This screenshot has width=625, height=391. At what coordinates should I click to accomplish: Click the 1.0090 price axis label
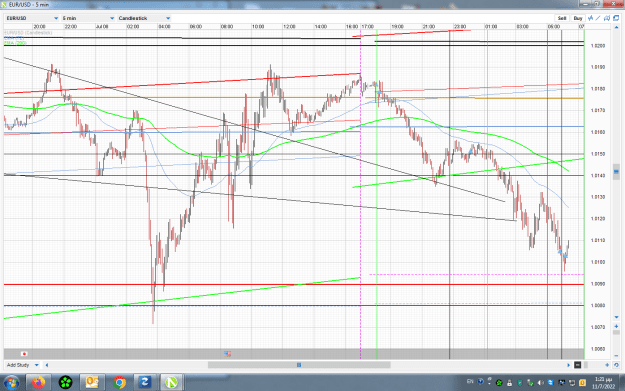click(597, 284)
